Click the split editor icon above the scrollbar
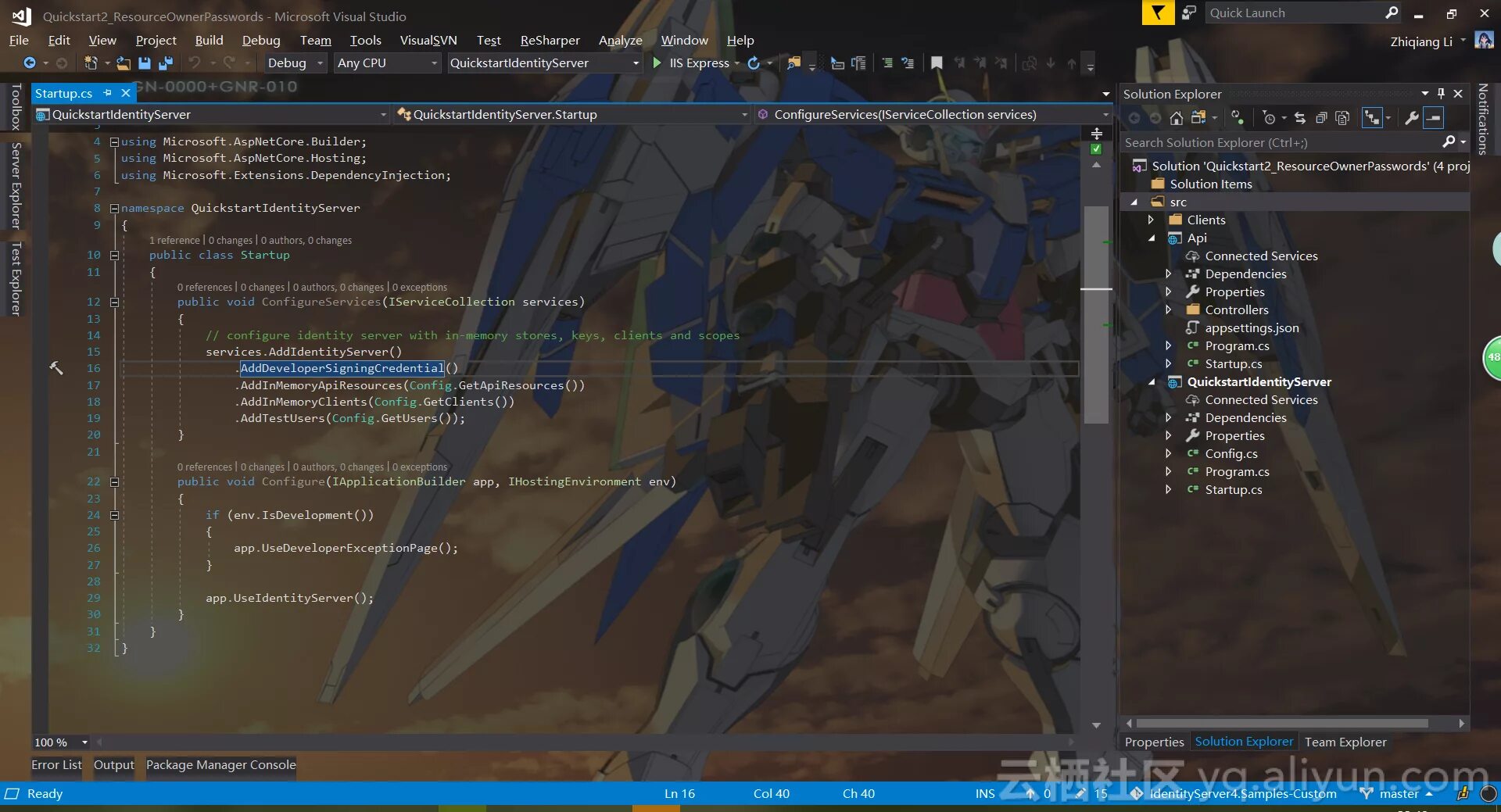This screenshot has width=1501, height=812. coord(1097,134)
